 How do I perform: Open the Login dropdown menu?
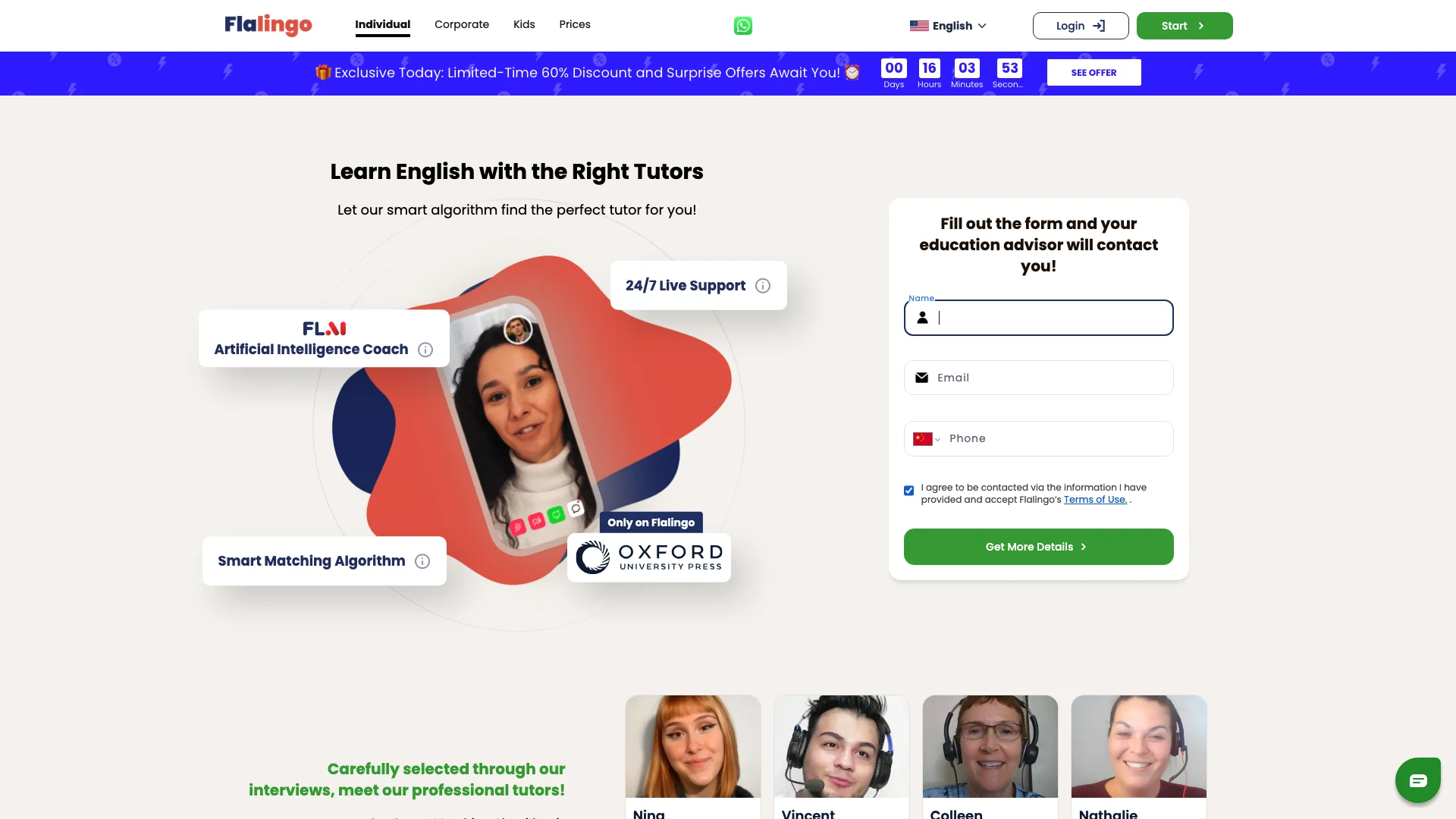[1080, 25]
